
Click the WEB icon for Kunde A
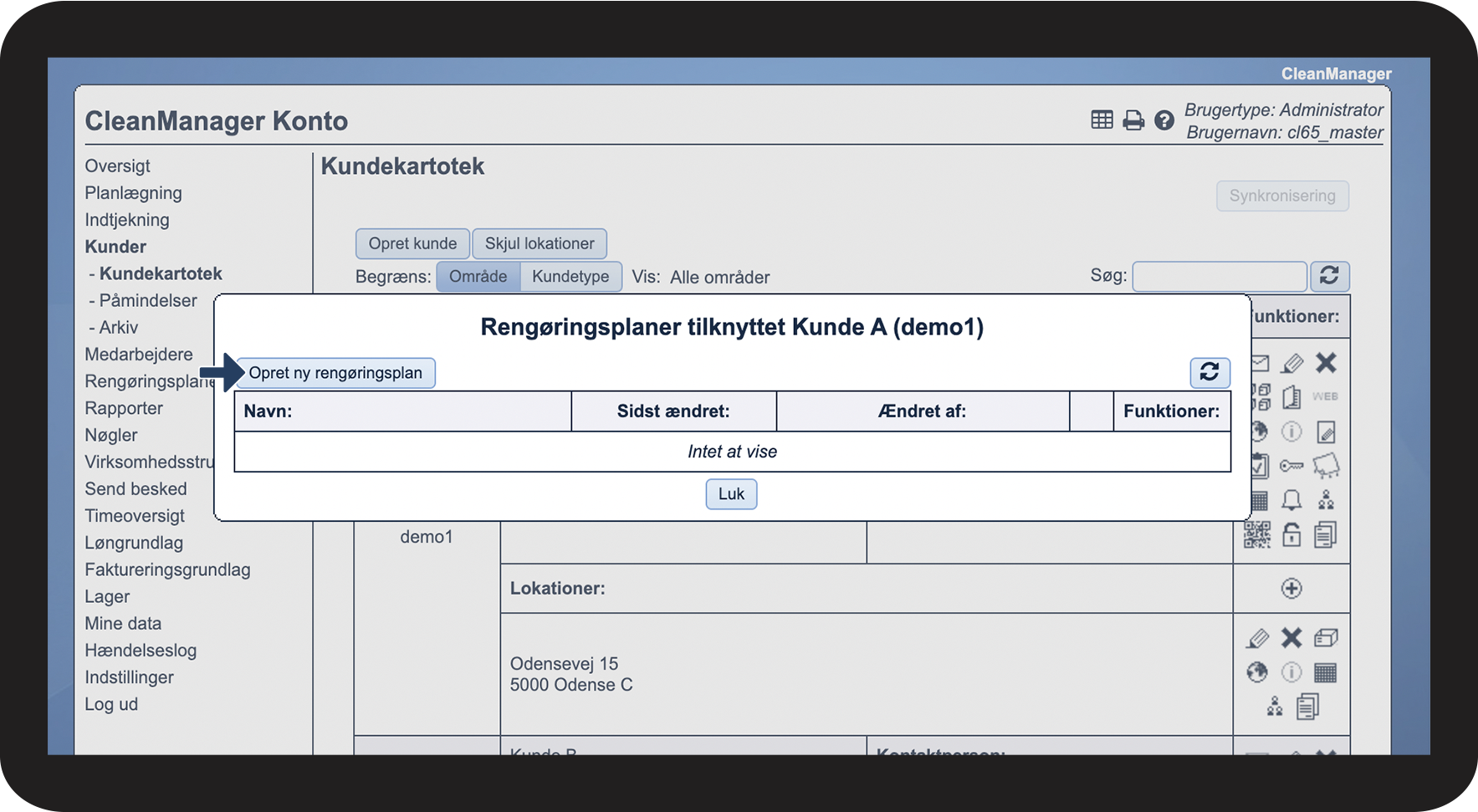(x=1325, y=396)
